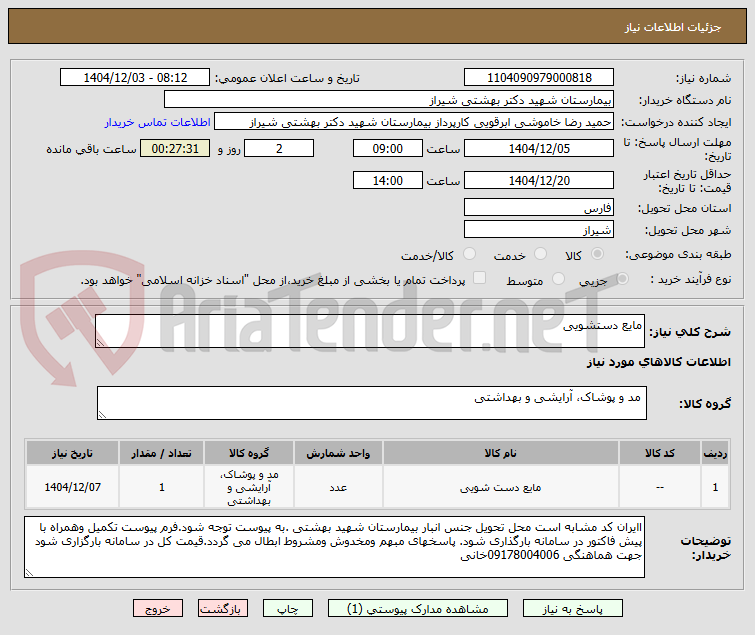Screen dimensions: 755x635
Task: Click price validity date 1404/12/20 field
Action: (539, 180)
